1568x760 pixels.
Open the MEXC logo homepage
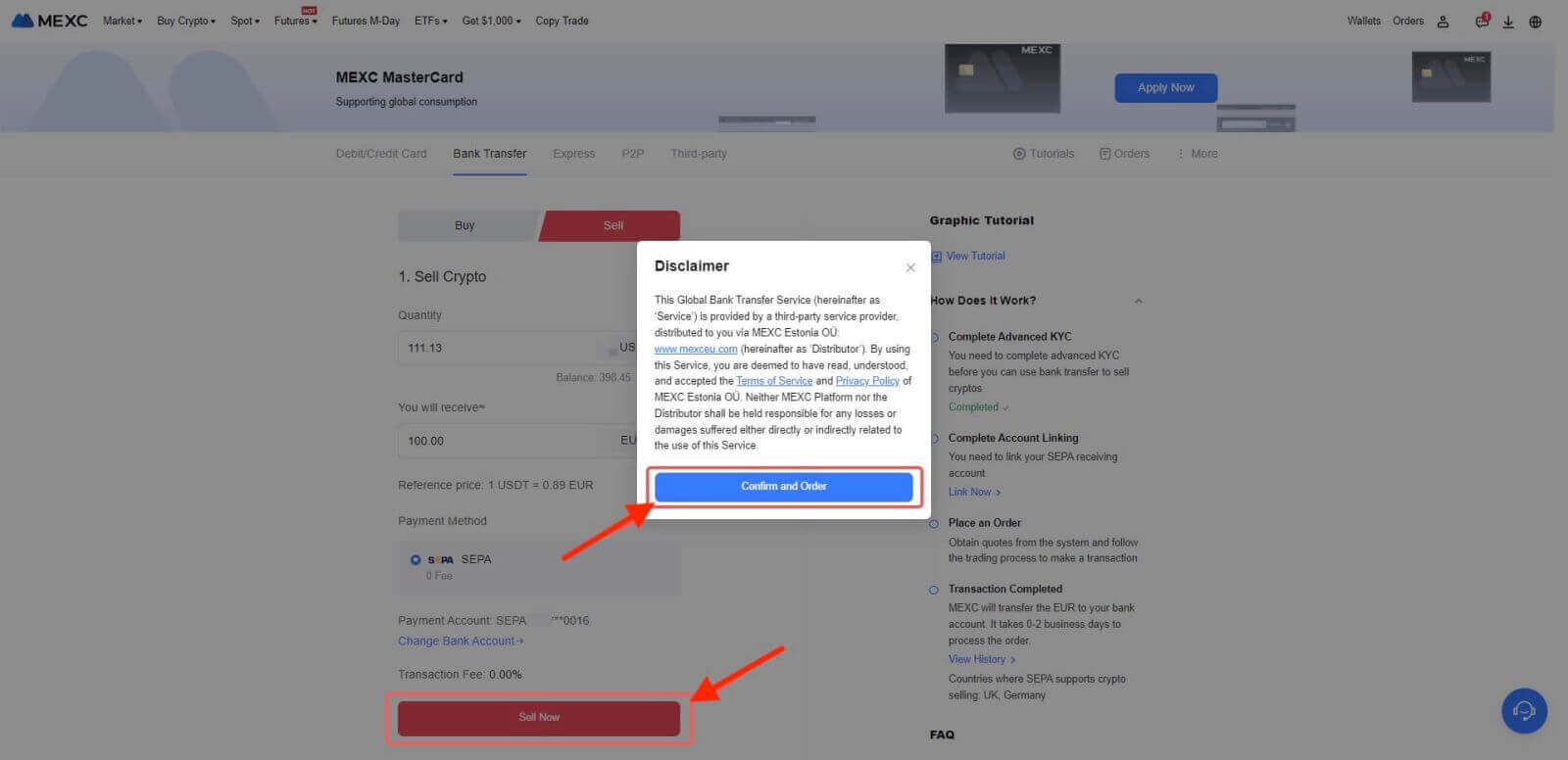49,21
